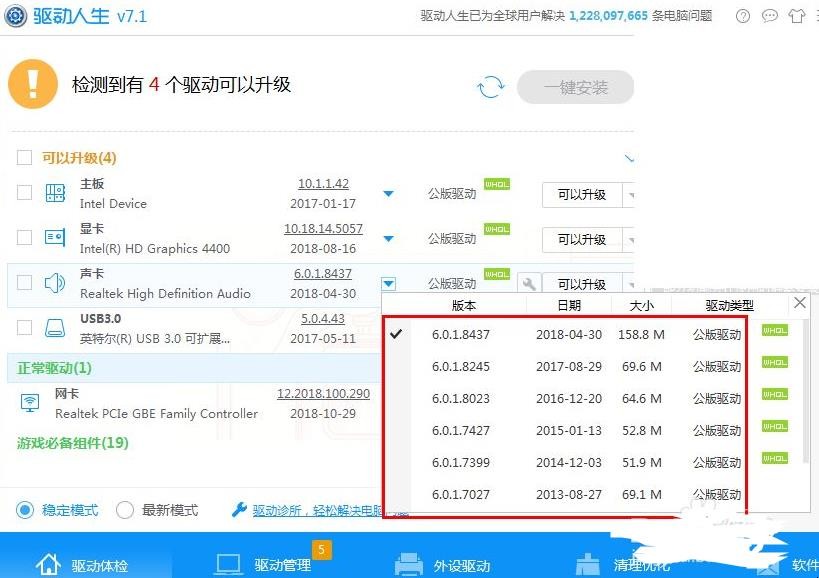
Task: Click the refresh rescan icon
Action: tap(491, 87)
